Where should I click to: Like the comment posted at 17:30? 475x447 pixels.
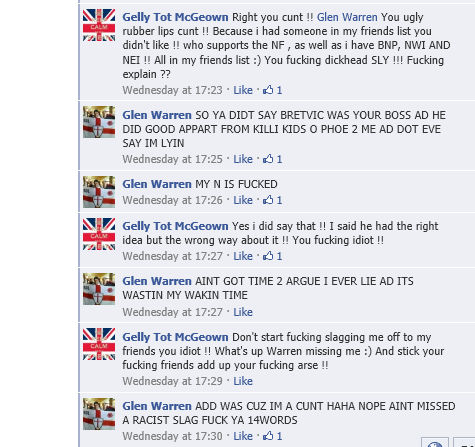pyautogui.click(x=243, y=436)
